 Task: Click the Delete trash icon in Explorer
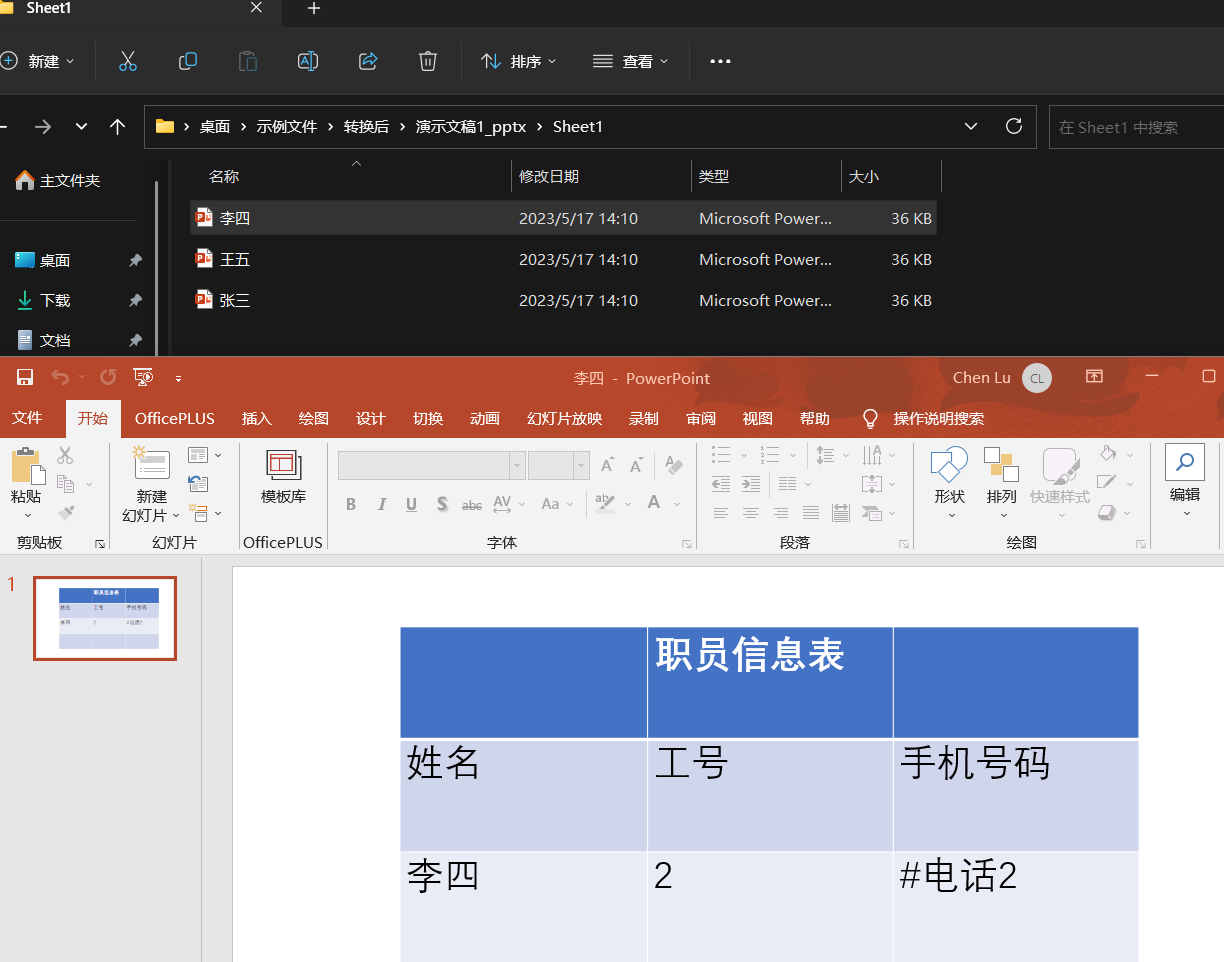click(428, 62)
